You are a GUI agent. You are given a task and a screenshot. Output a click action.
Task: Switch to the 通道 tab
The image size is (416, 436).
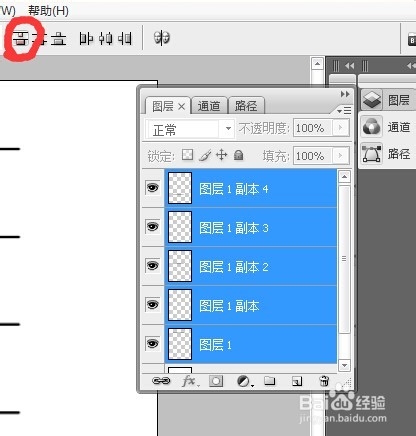pos(209,106)
